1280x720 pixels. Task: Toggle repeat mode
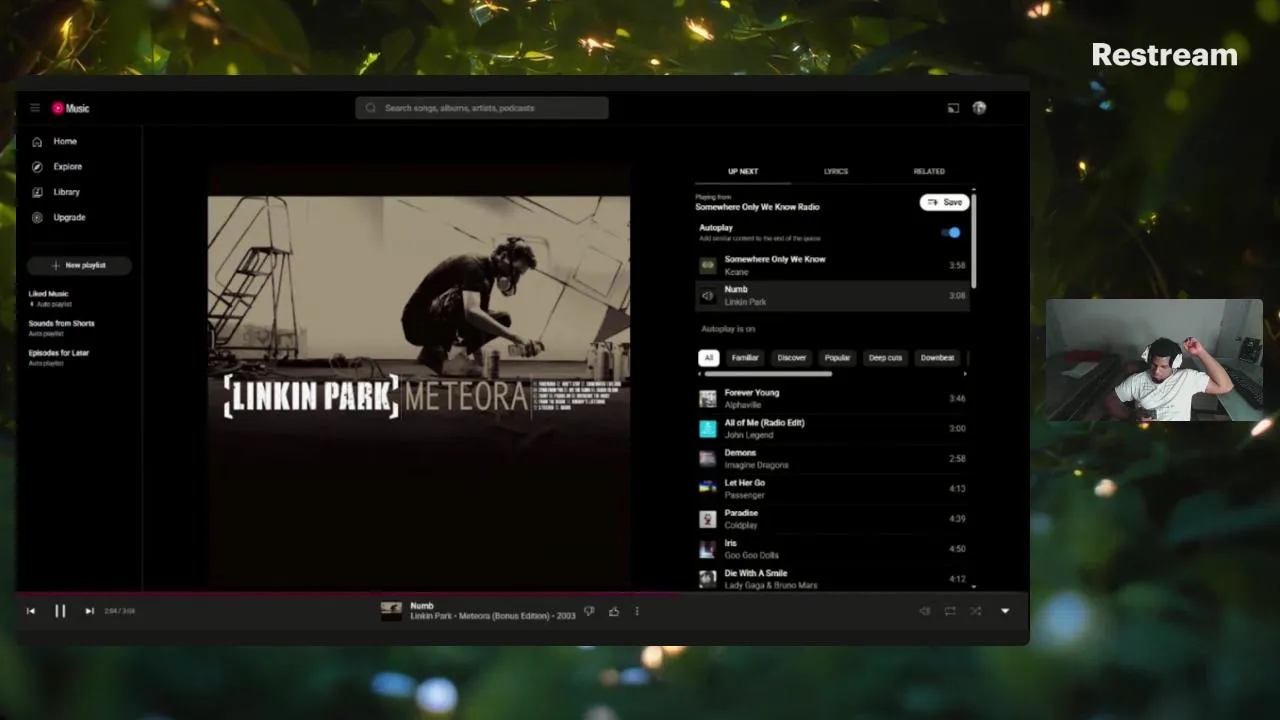pyautogui.click(x=950, y=611)
